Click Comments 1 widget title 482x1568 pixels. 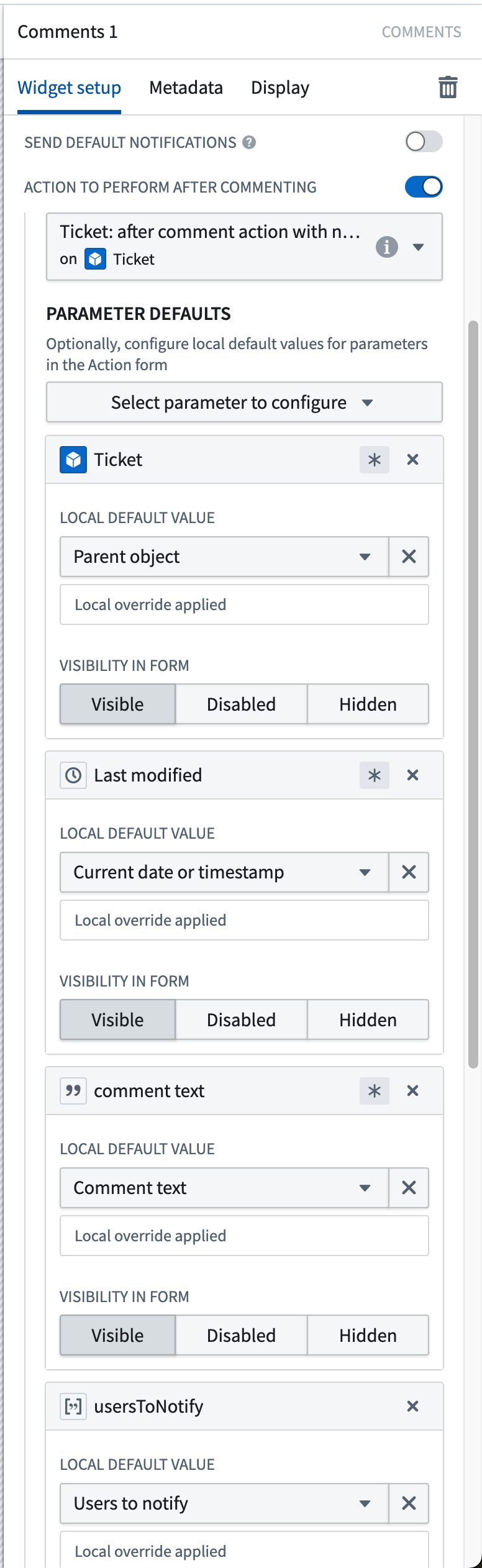(x=68, y=32)
